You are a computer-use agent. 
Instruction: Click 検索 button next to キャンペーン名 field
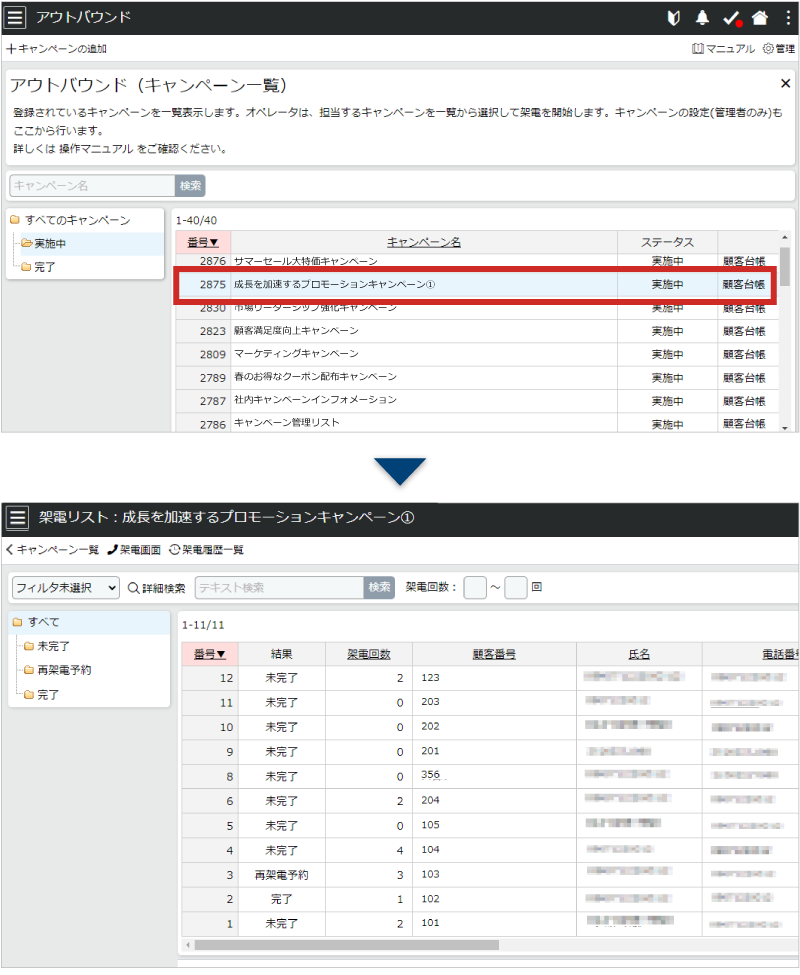click(190, 186)
